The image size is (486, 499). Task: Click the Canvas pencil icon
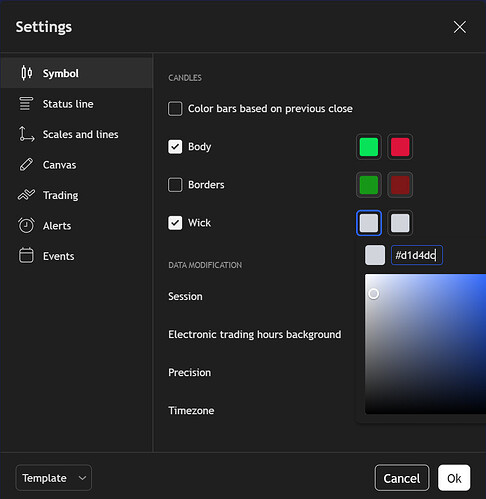click(26, 165)
